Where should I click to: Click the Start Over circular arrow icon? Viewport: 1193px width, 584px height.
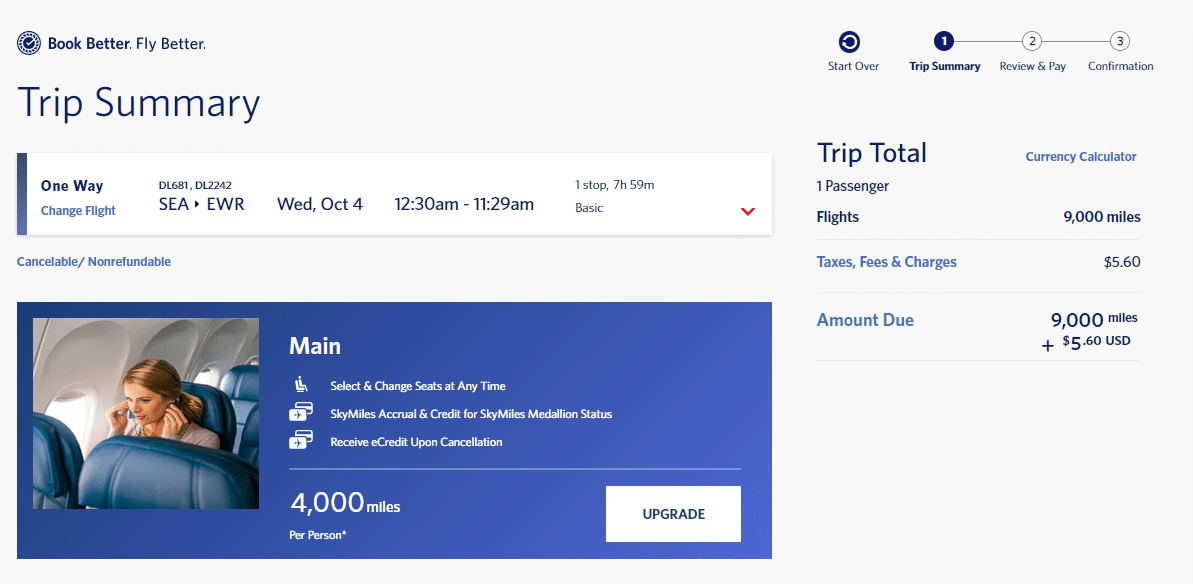(x=849, y=42)
